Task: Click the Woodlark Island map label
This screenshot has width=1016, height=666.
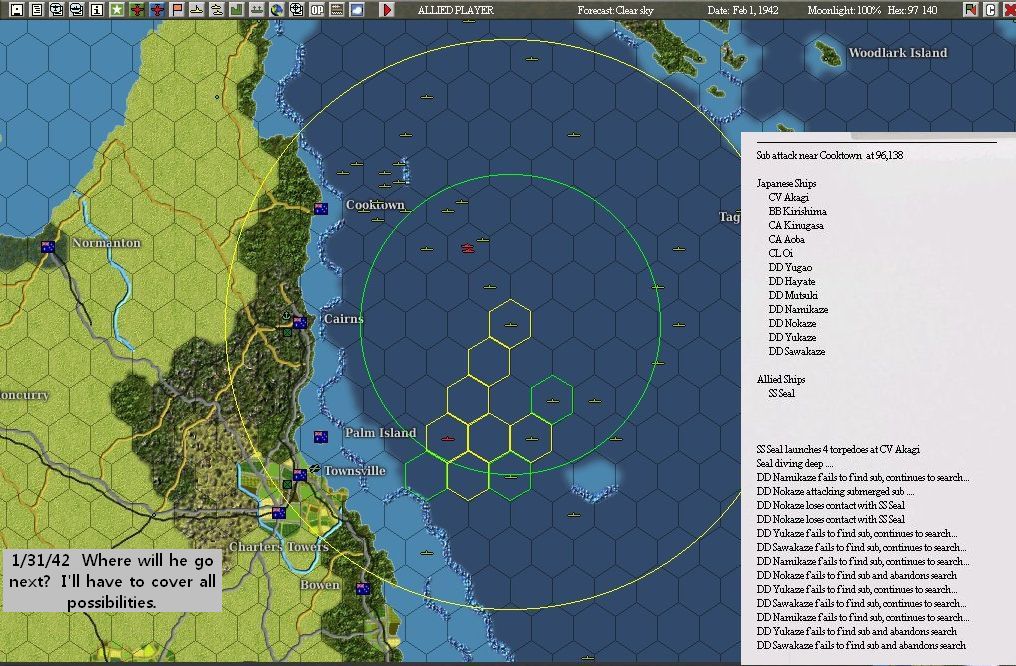Action: click(897, 53)
